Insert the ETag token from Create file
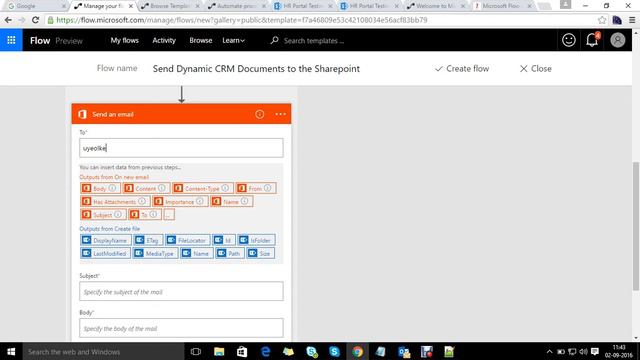 pyautogui.click(x=149, y=240)
